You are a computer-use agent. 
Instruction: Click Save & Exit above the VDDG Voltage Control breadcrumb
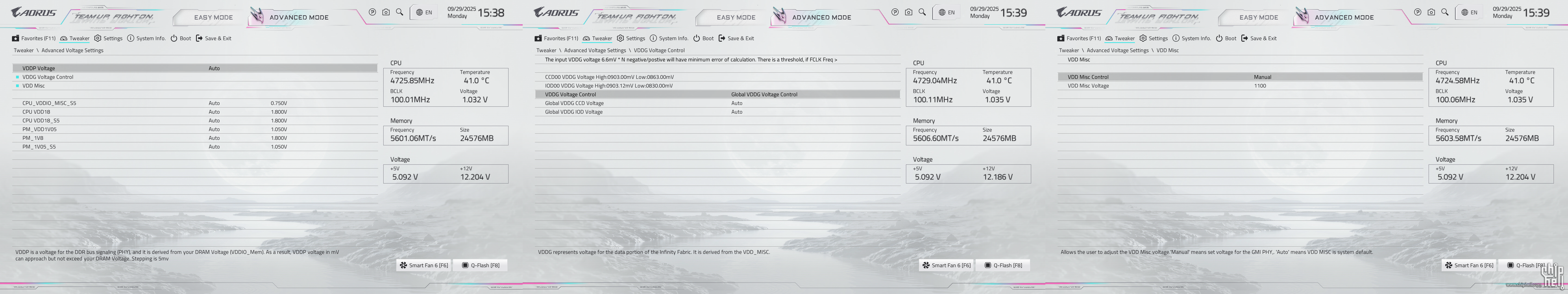point(736,38)
